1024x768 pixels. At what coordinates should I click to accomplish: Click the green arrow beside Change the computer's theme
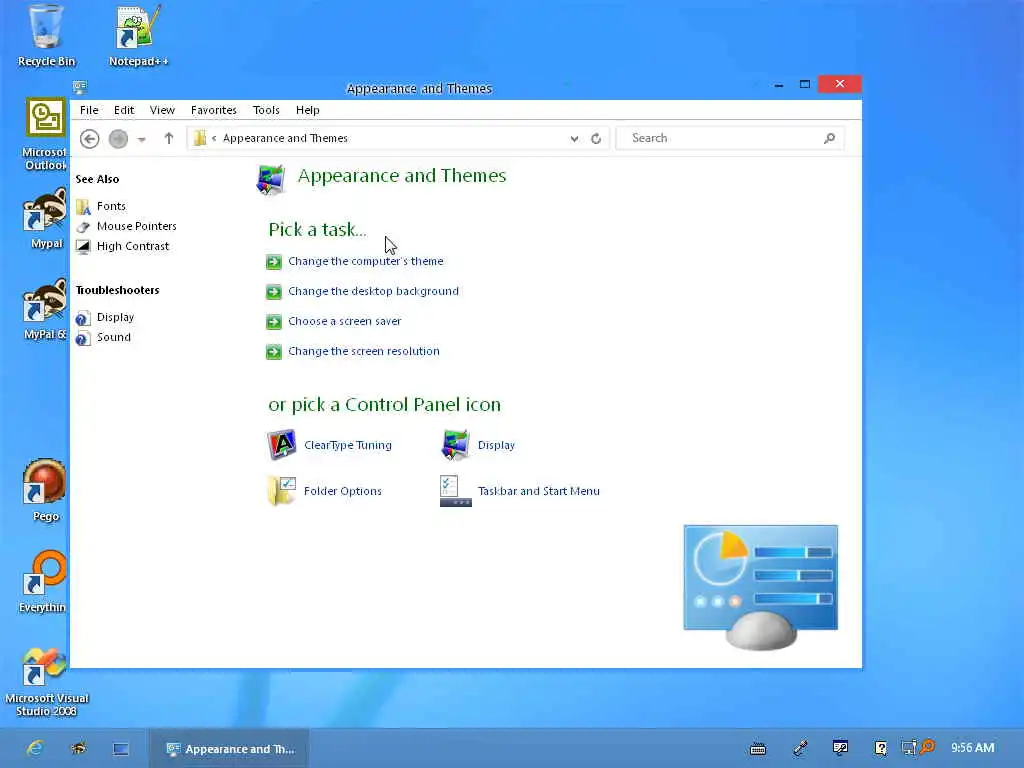pyautogui.click(x=274, y=262)
